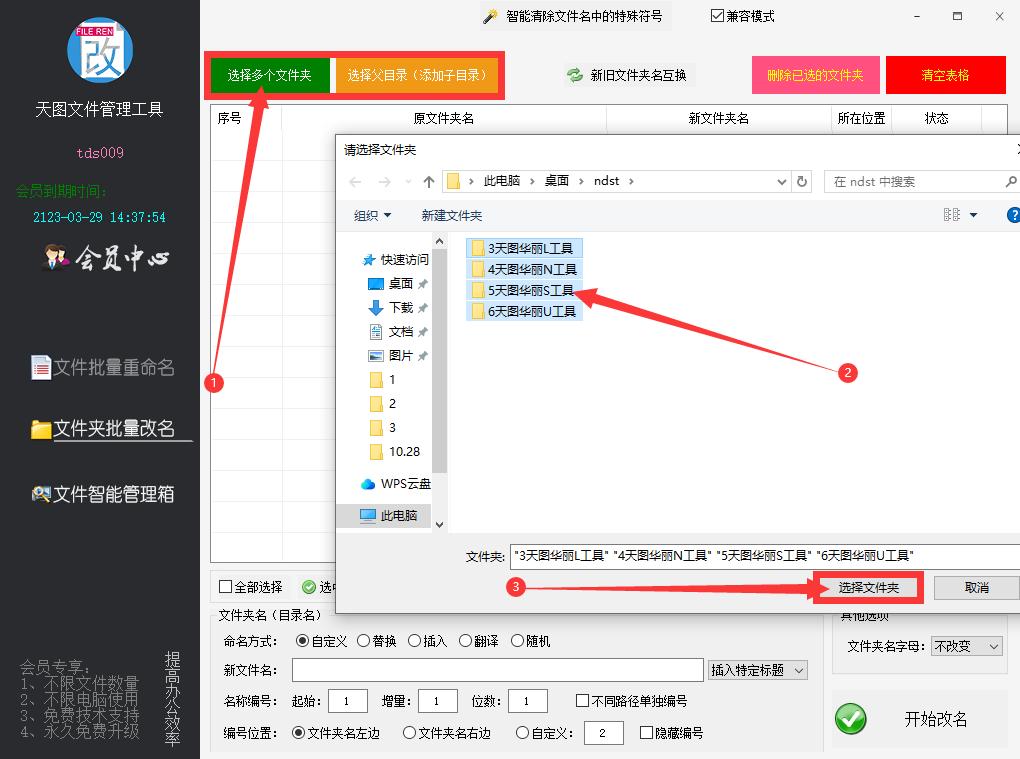Viewport: 1020px width, 759px height.
Task: Confirm with the 选择文件夹 button
Action: [x=868, y=588]
